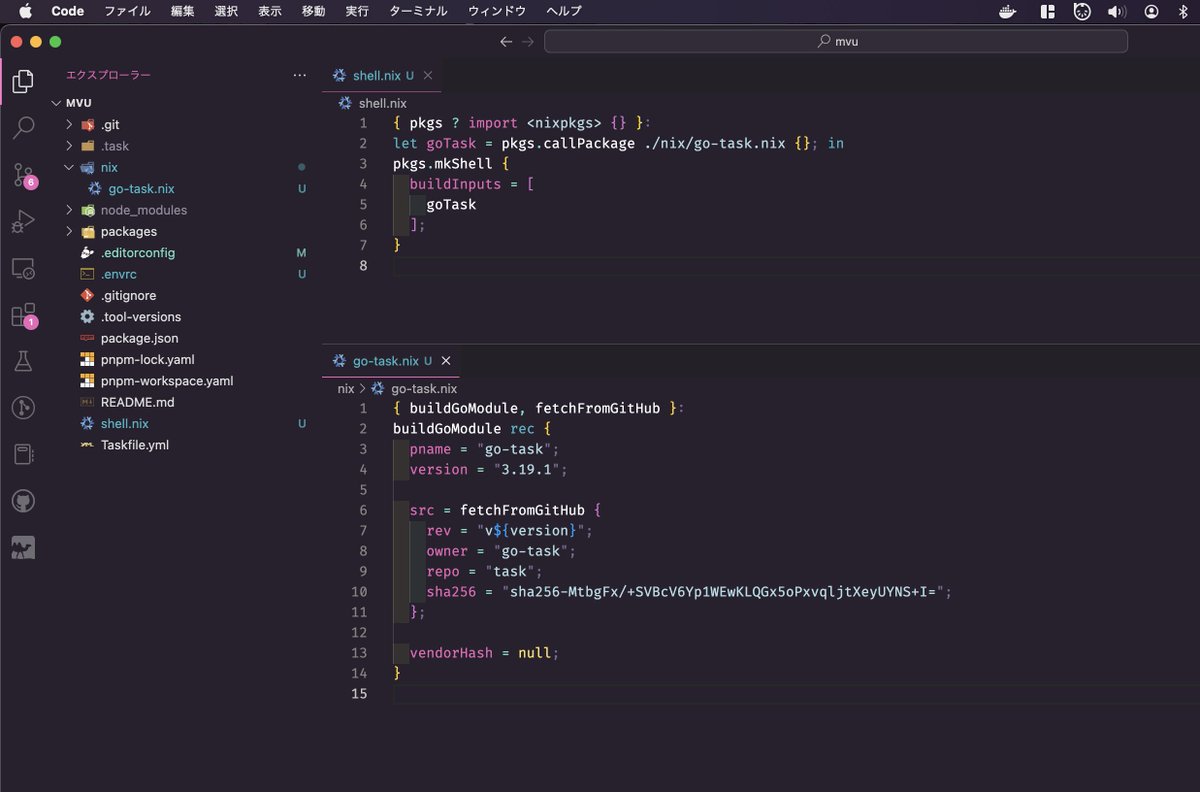Click the volume icon in menu bar
The image size is (1200, 792).
point(1117,11)
